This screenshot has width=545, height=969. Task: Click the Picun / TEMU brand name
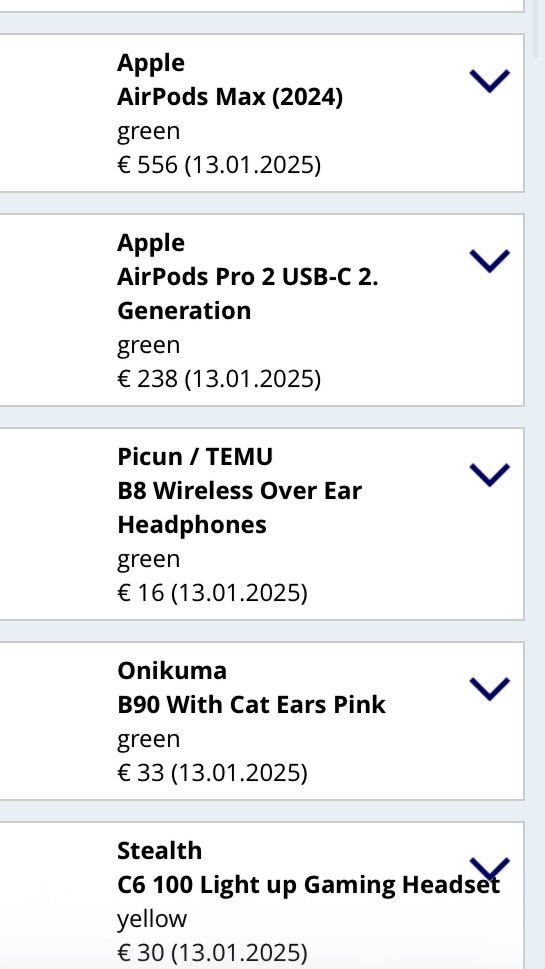(x=195, y=457)
